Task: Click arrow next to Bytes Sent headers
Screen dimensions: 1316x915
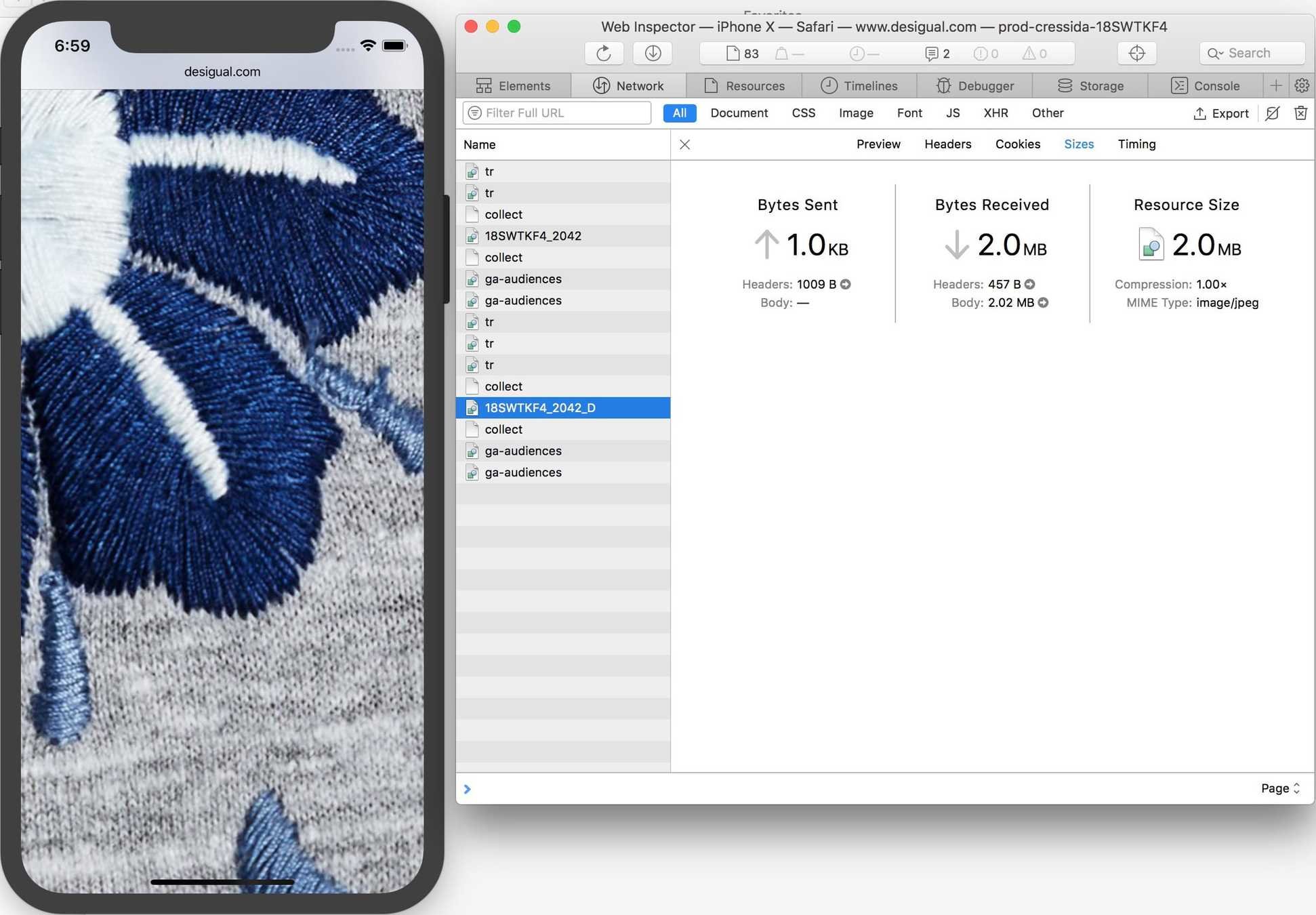Action: (846, 285)
